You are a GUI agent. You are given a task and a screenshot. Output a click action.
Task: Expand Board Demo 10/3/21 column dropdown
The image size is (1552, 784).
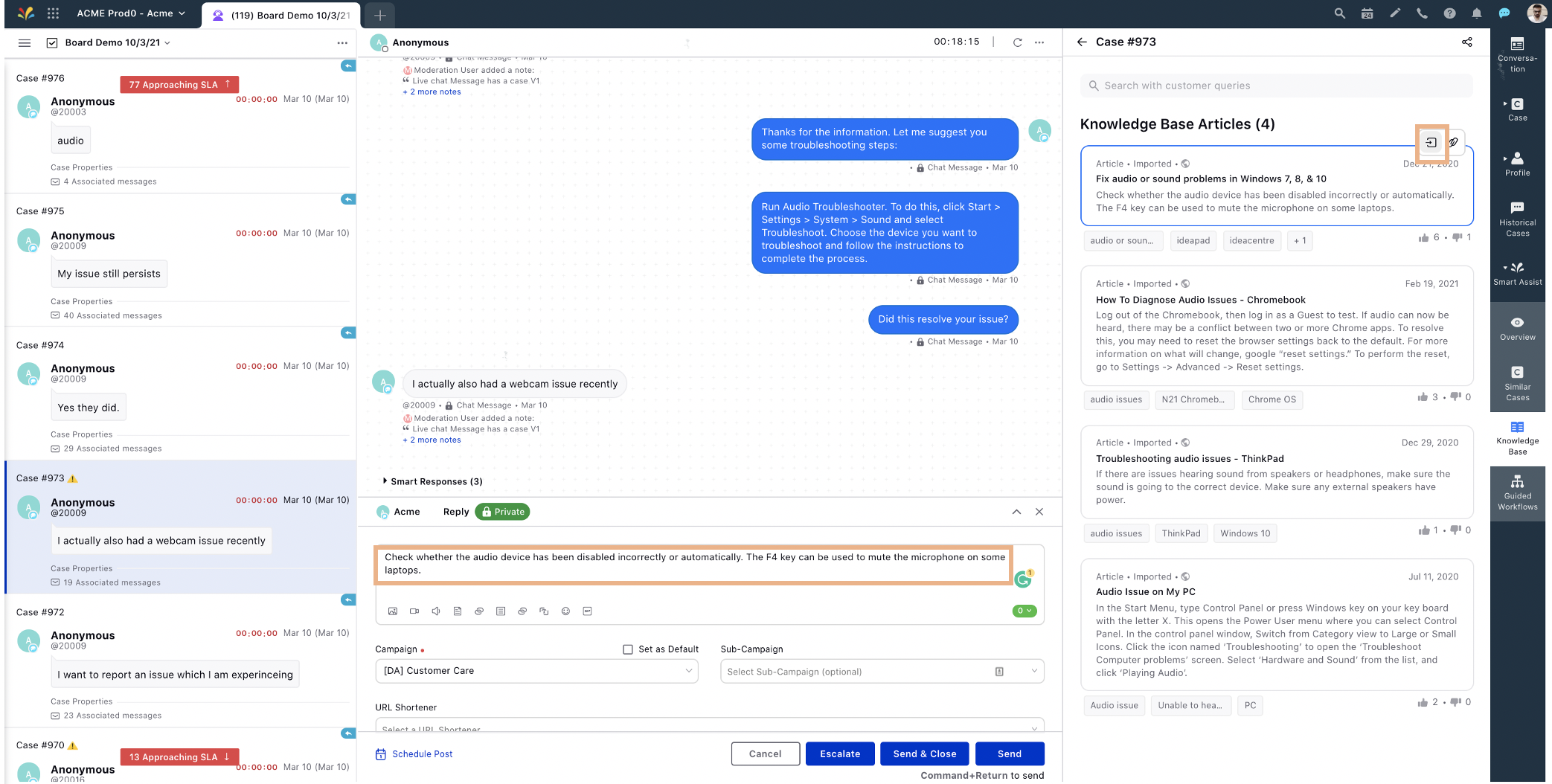click(x=167, y=43)
